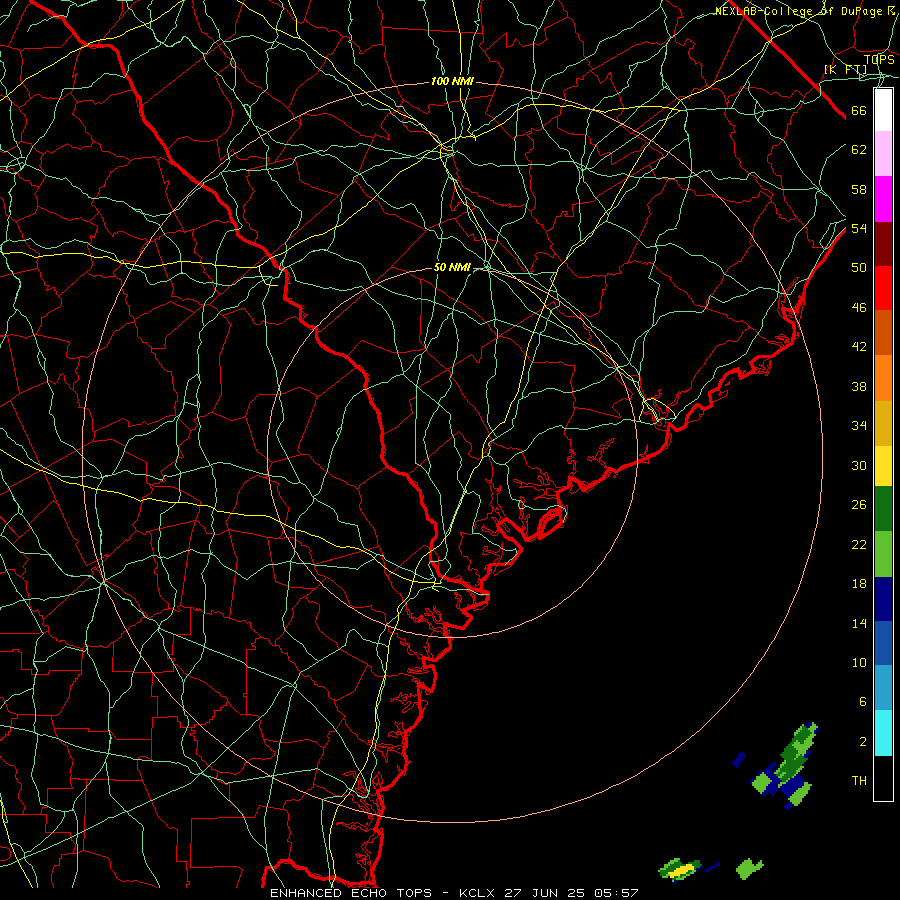Click the '50 NMI' range ring label
Image resolution: width=900 pixels, height=900 pixels.
pos(452,267)
